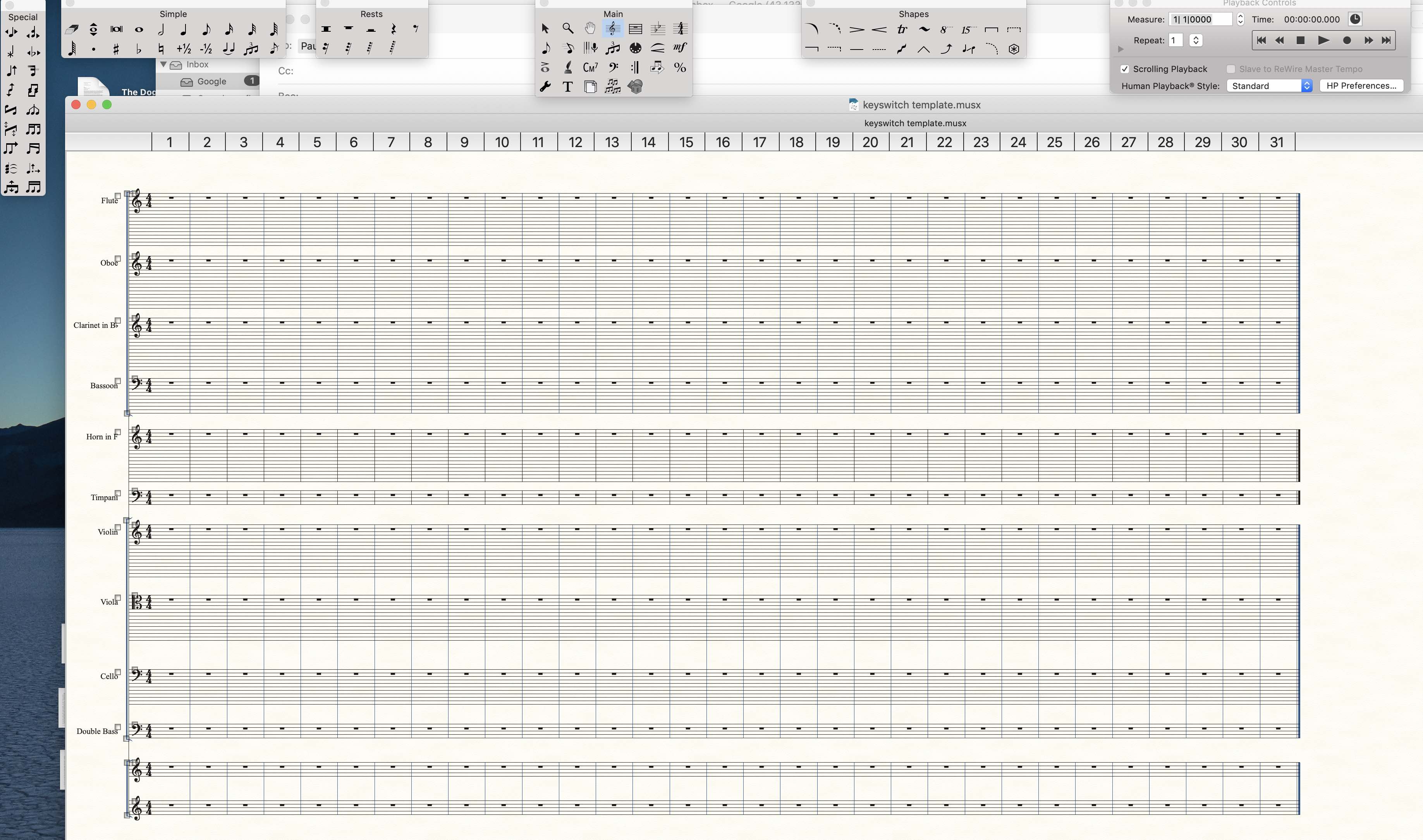Expand the Playback Controls disclosure triangle
The width and height of the screenshot is (1423, 840).
click(x=1121, y=50)
